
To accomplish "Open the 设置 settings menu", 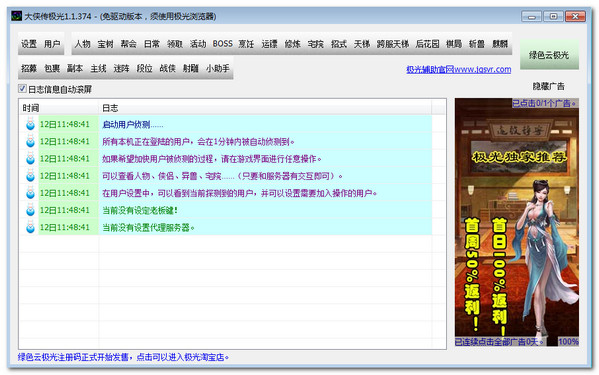I will tap(29, 44).
